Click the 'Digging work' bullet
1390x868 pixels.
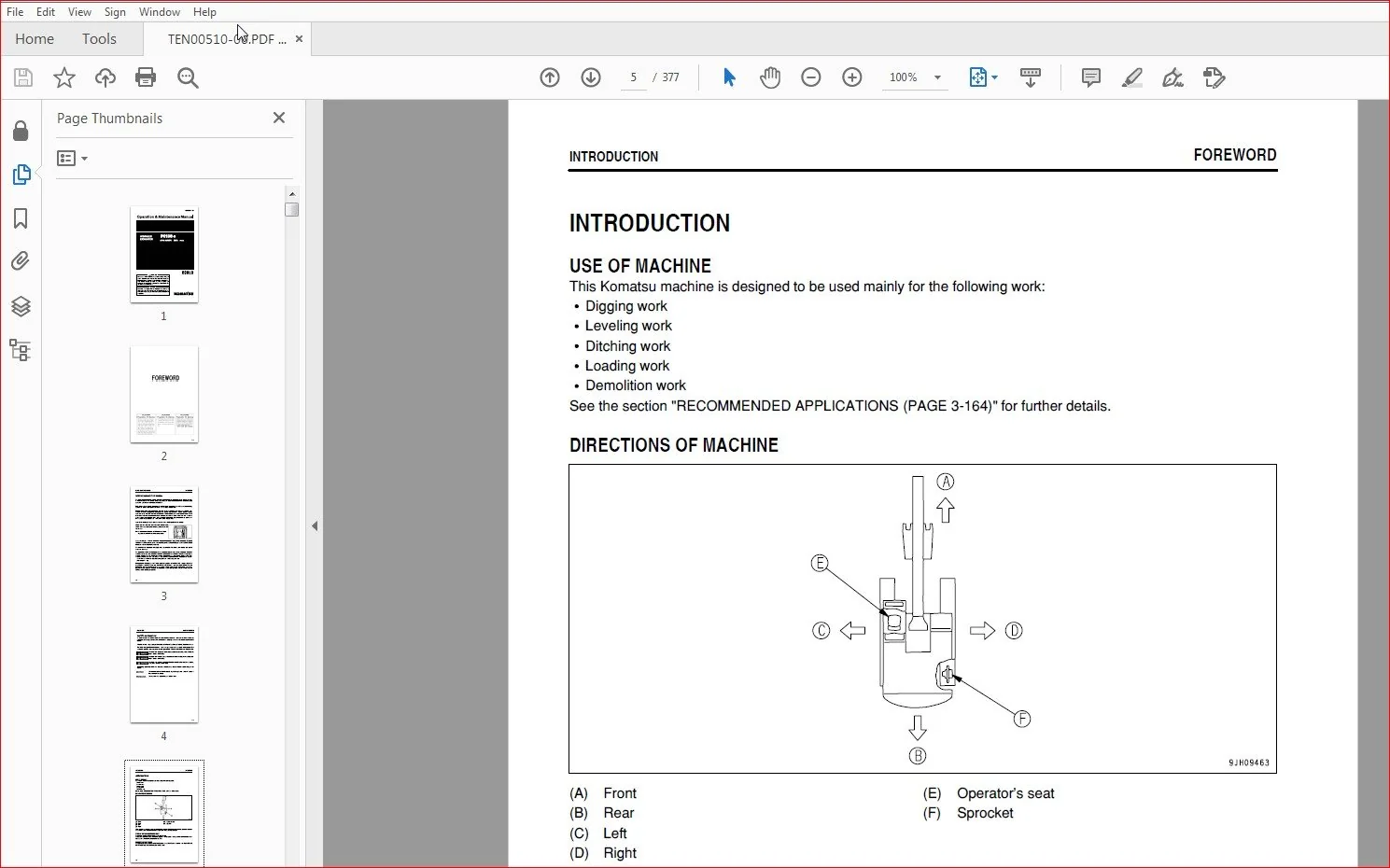coord(626,306)
